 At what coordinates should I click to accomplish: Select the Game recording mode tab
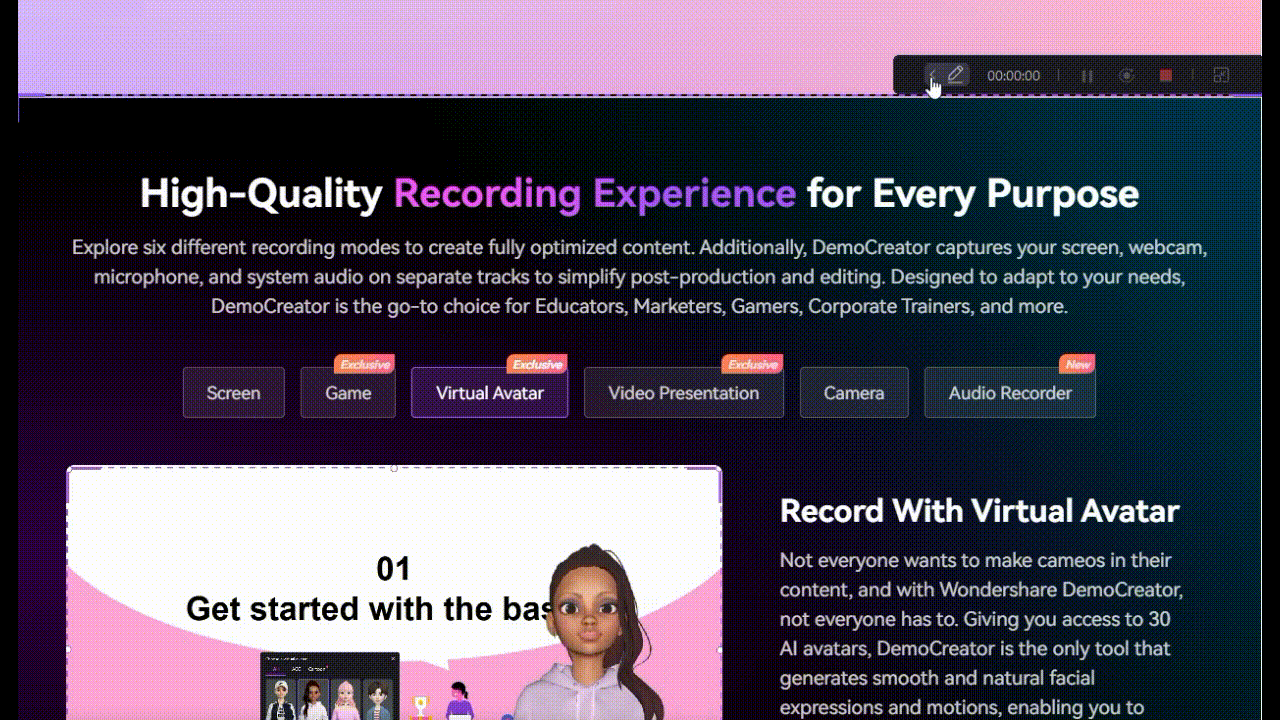click(x=348, y=393)
